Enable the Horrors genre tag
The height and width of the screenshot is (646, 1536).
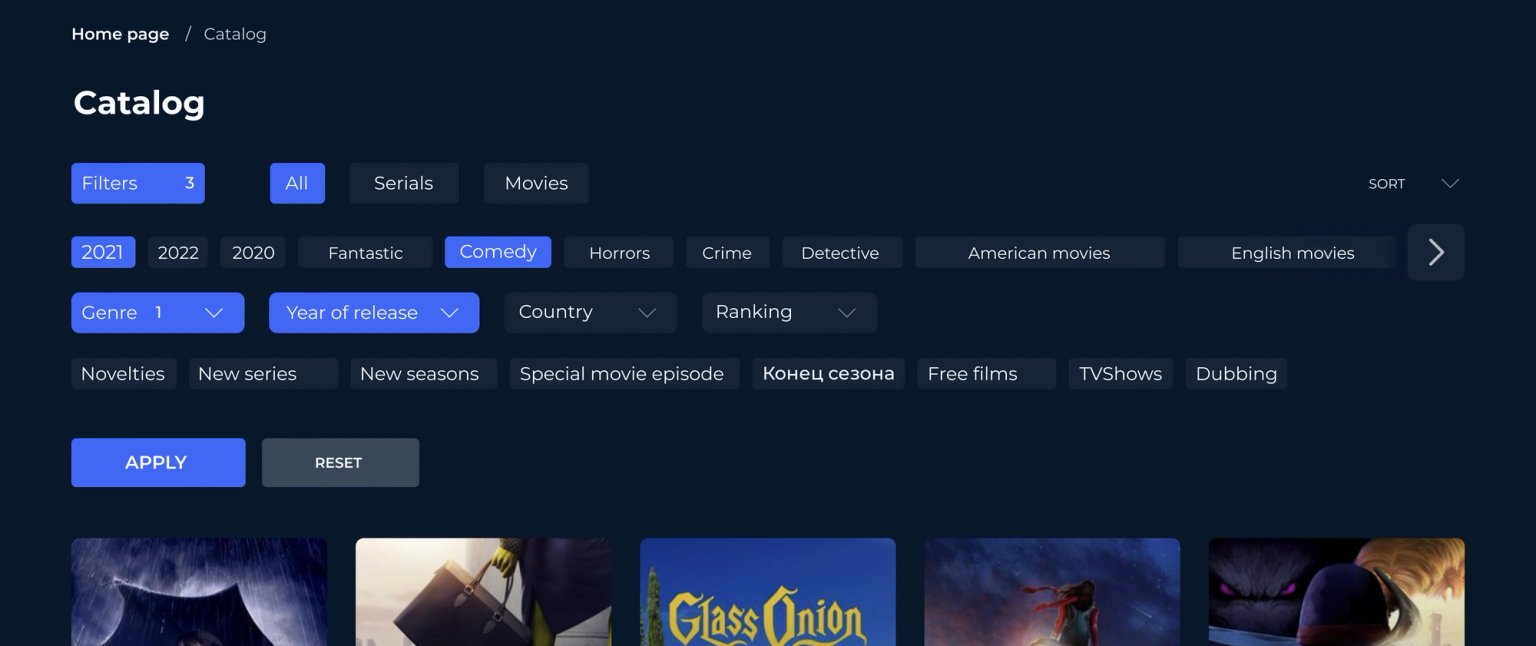[x=619, y=253]
